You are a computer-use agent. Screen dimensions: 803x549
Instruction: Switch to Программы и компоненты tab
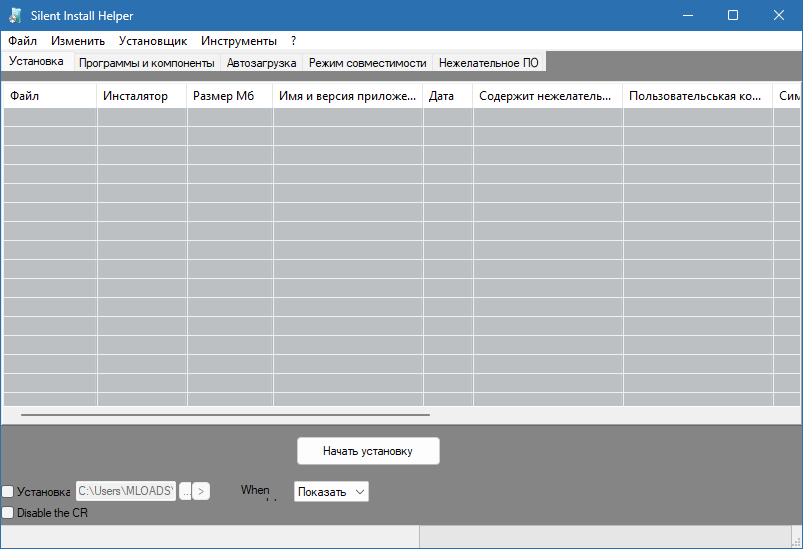coord(146,63)
